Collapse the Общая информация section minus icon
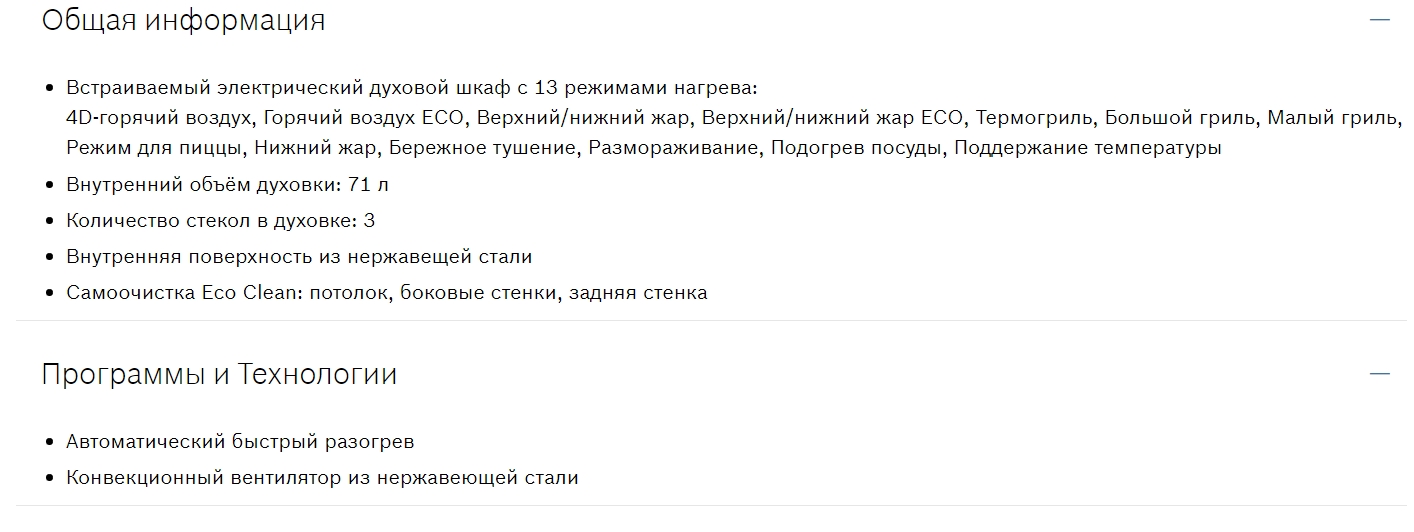Viewport: 1414px width, 532px height. [x=1380, y=20]
